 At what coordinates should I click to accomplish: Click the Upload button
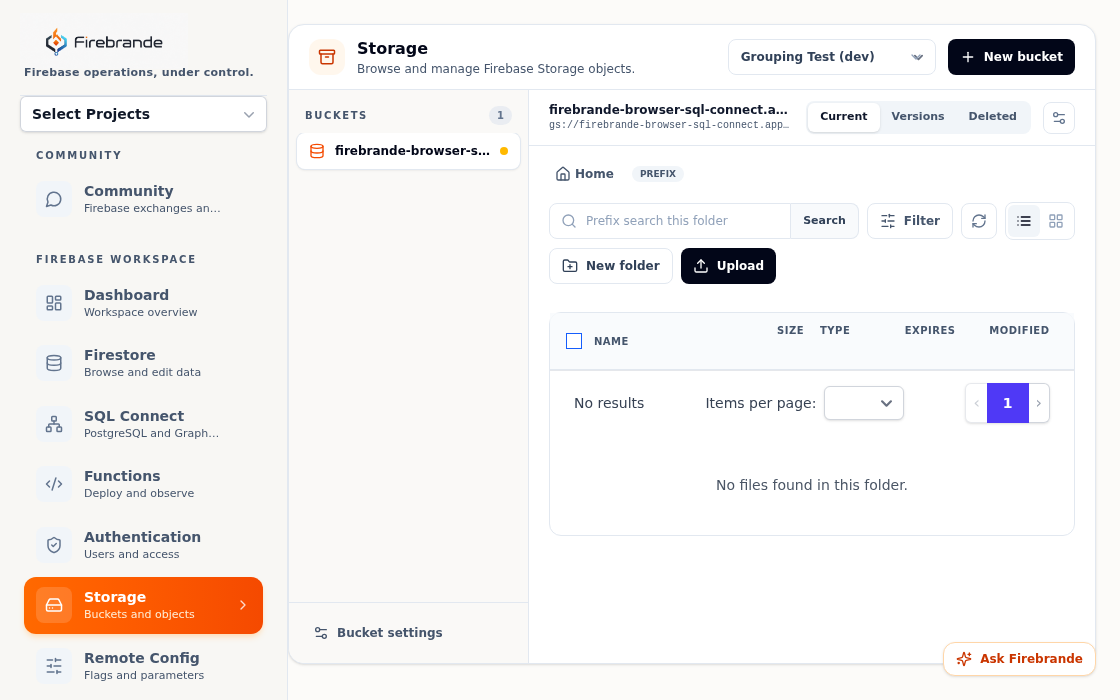tap(728, 266)
